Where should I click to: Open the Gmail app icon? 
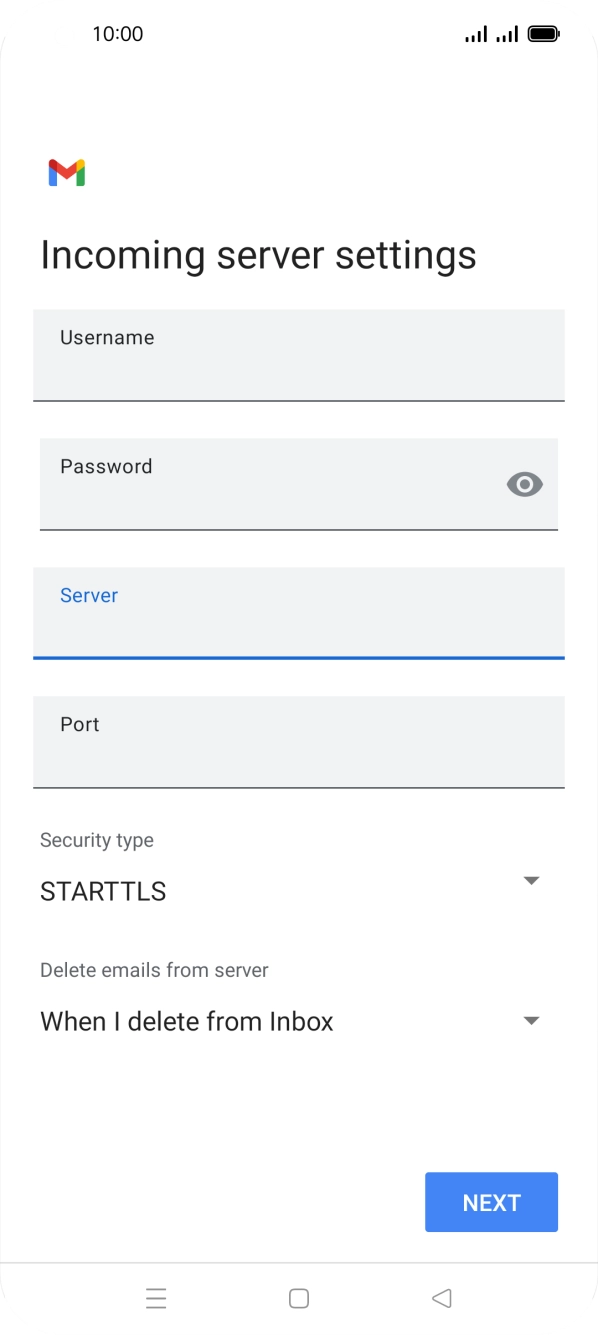pyautogui.click(x=66, y=171)
